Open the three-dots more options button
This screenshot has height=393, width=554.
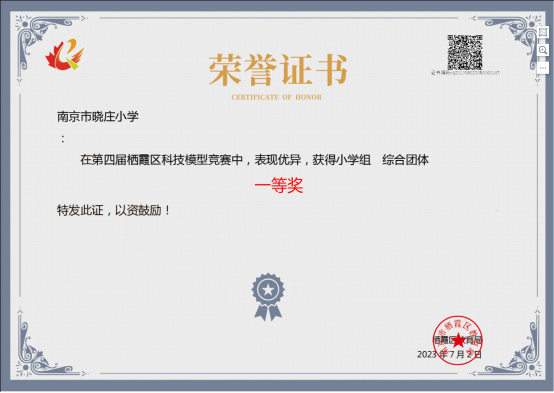pos(543,68)
